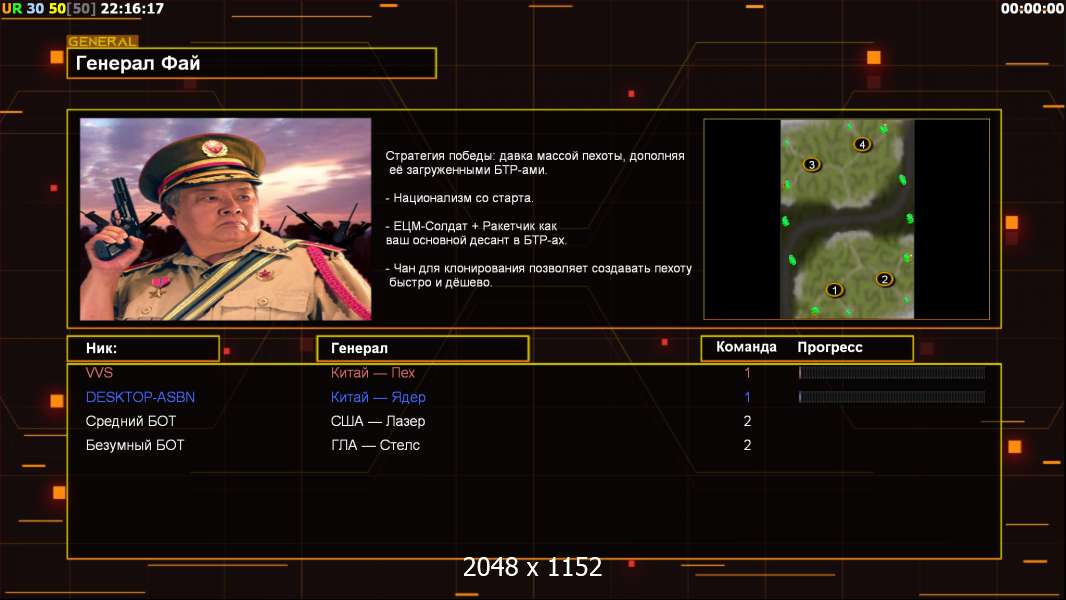Image resolution: width=1066 pixels, height=600 pixels.
Task: Click the 'Прогресс' column header
Action: pyautogui.click(x=829, y=347)
